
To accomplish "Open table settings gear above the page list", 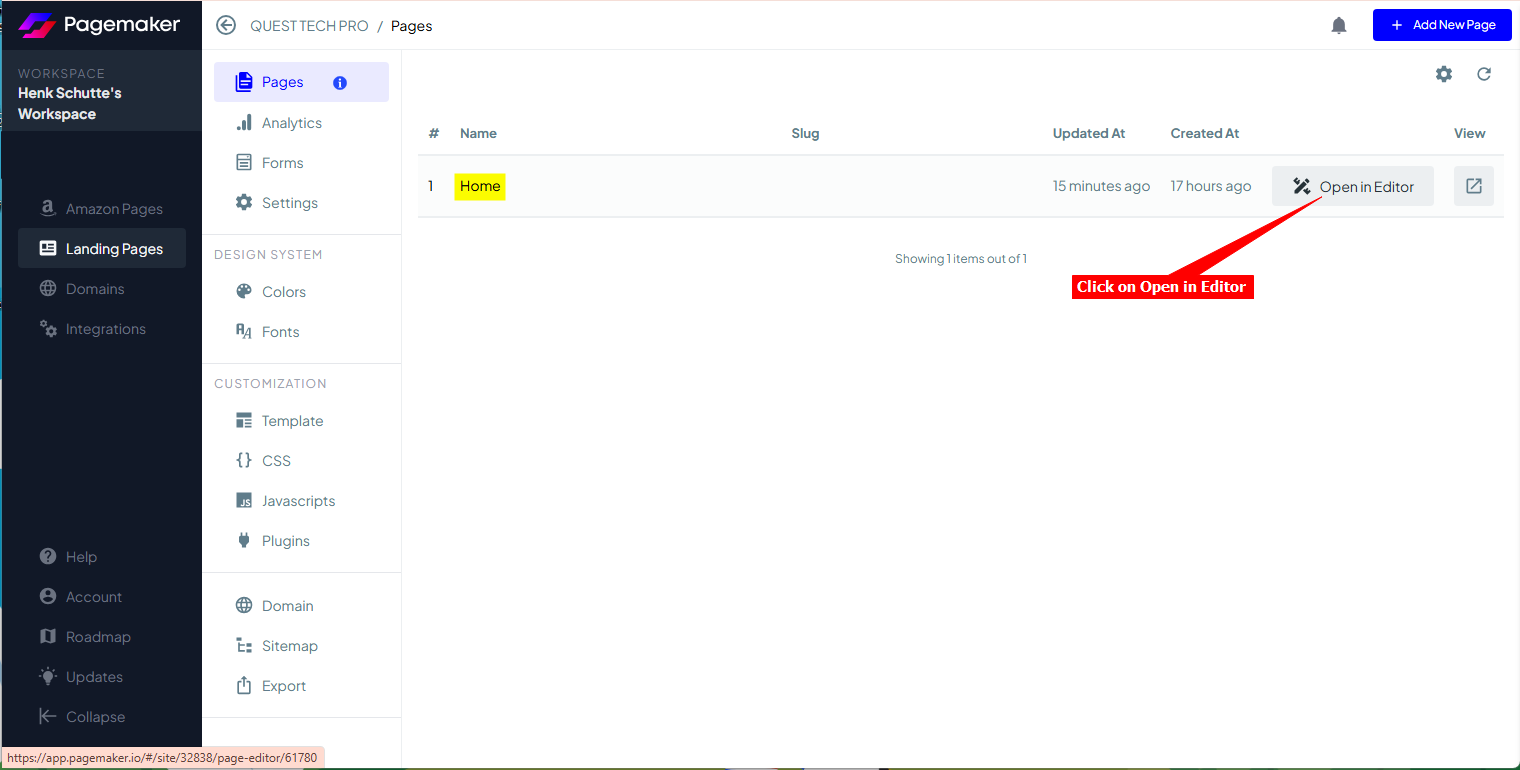I will (x=1444, y=74).
